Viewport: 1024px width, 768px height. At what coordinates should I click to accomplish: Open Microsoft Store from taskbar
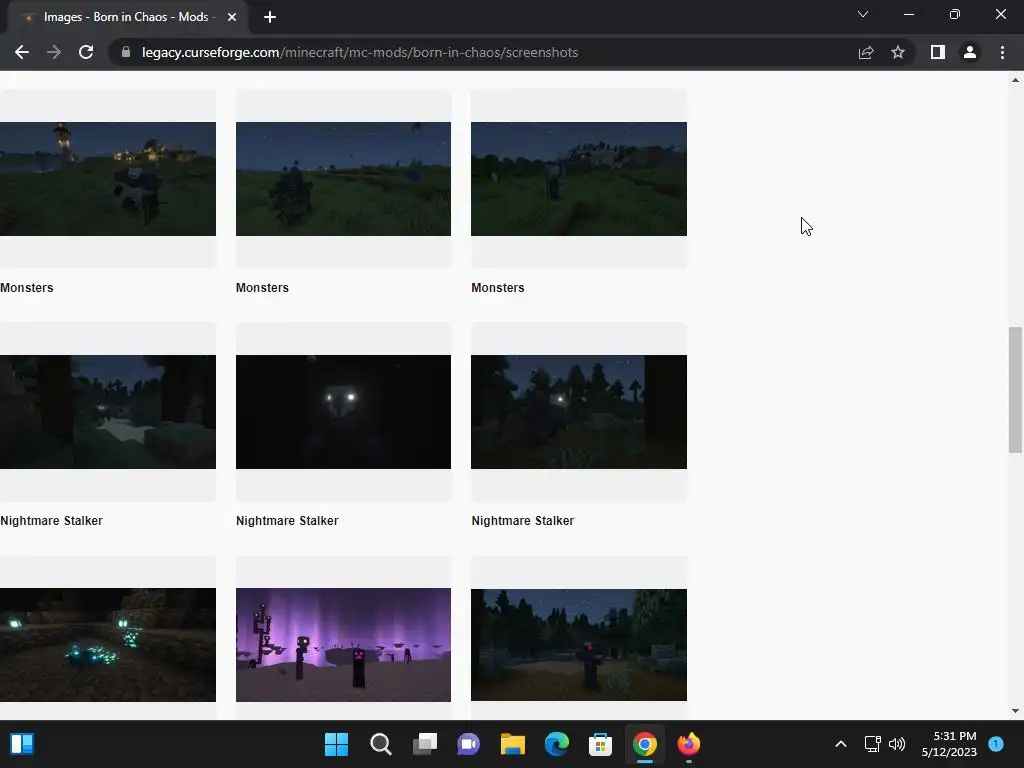[600, 744]
